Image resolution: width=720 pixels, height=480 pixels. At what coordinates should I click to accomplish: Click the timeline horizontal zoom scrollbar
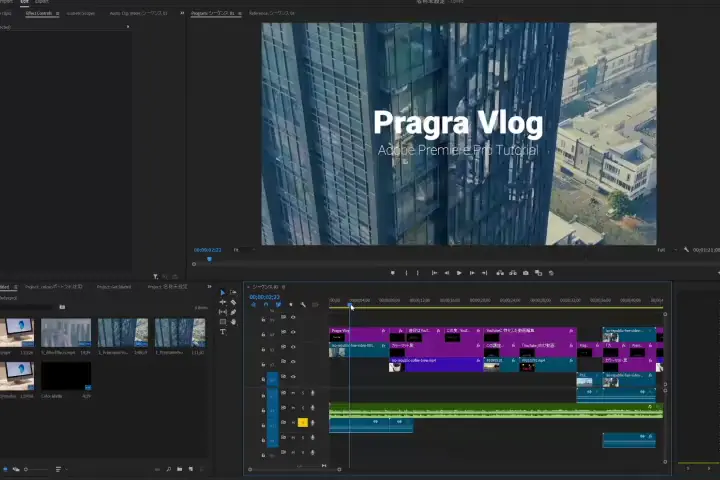(x=294, y=469)
